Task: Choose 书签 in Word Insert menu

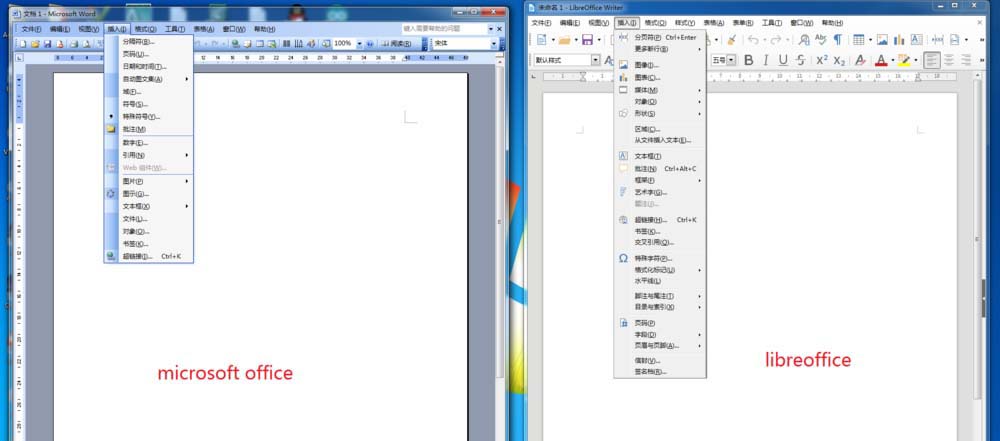Action: (x=149, y=244)
